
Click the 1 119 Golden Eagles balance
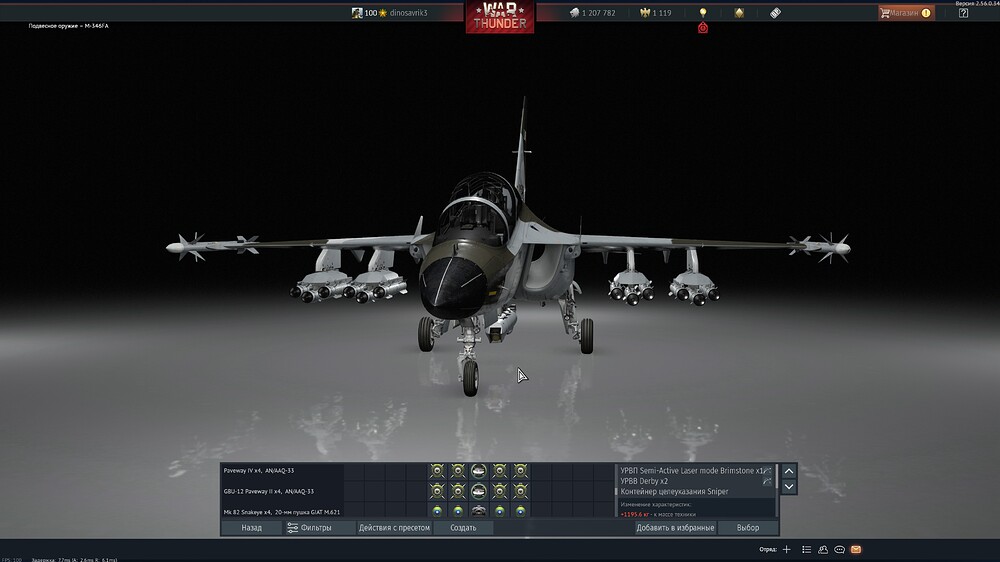pos(661,13)
